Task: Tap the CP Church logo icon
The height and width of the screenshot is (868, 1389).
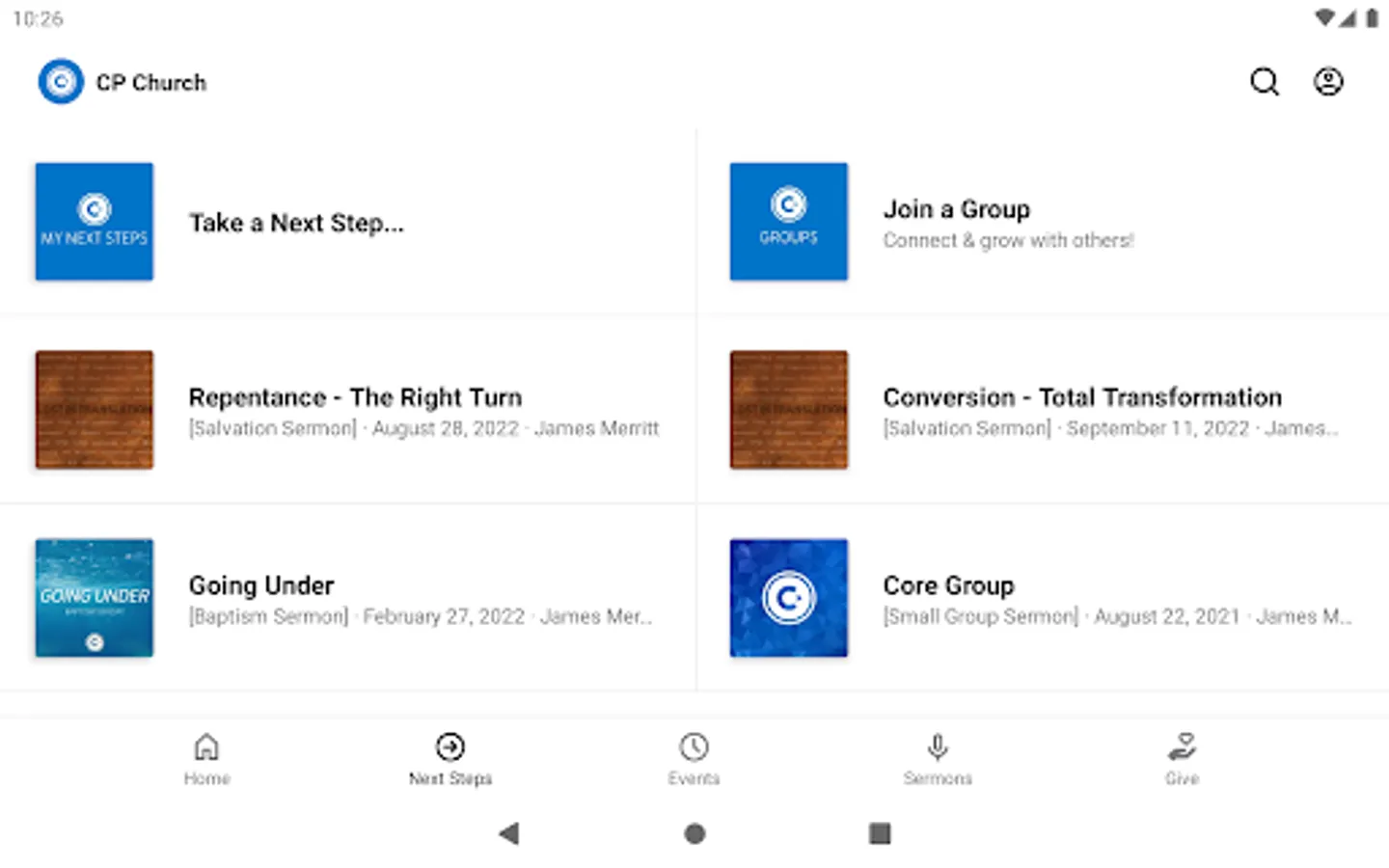Action: pyautogui.click(x=61, y=82)
